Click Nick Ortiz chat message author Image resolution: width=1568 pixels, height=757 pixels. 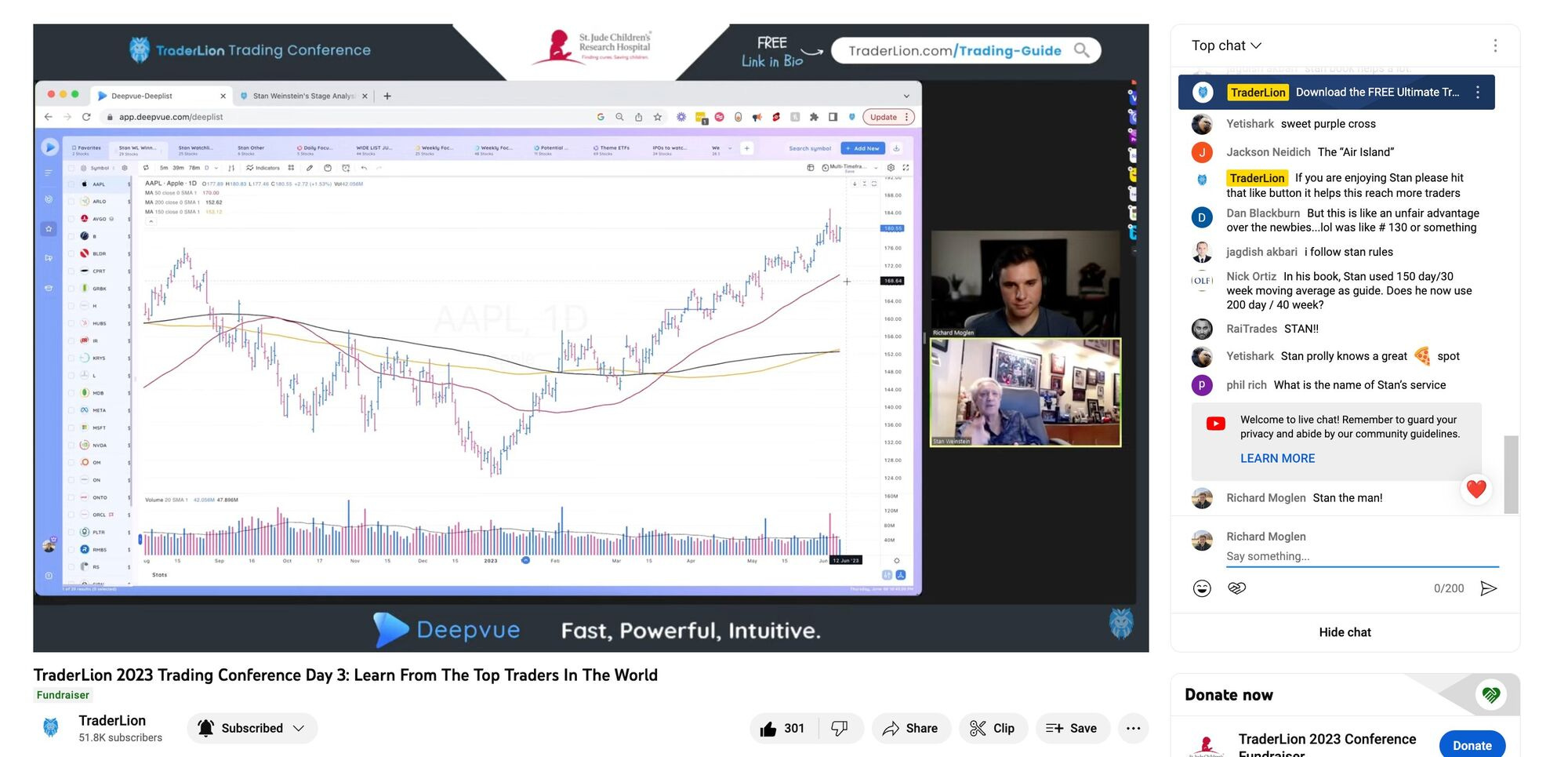click(1251, 276)
